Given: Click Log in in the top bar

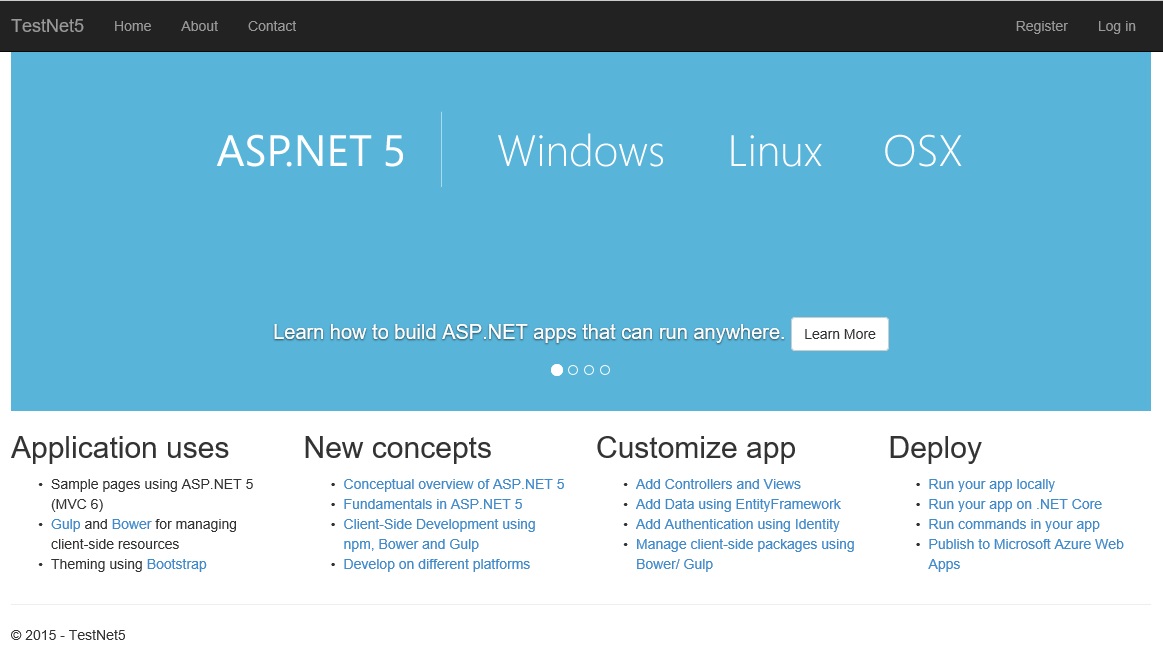Looking at the screenshot, I should click(x=1116, y=26).
